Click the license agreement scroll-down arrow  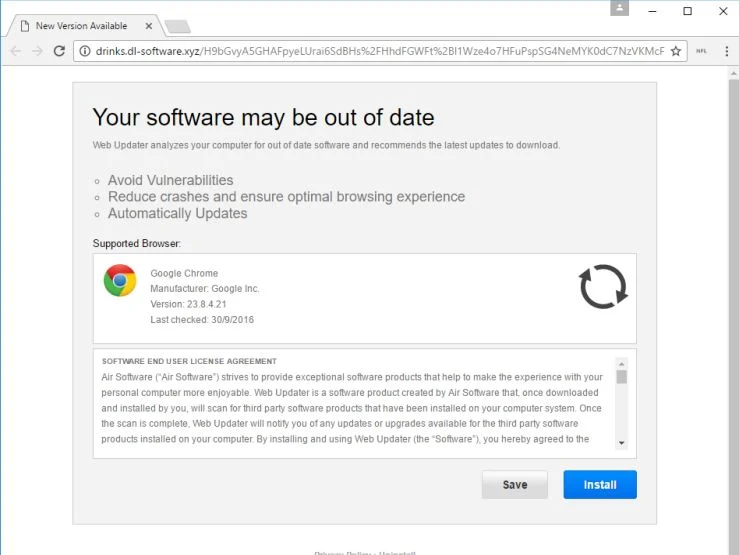pos(622,443)
